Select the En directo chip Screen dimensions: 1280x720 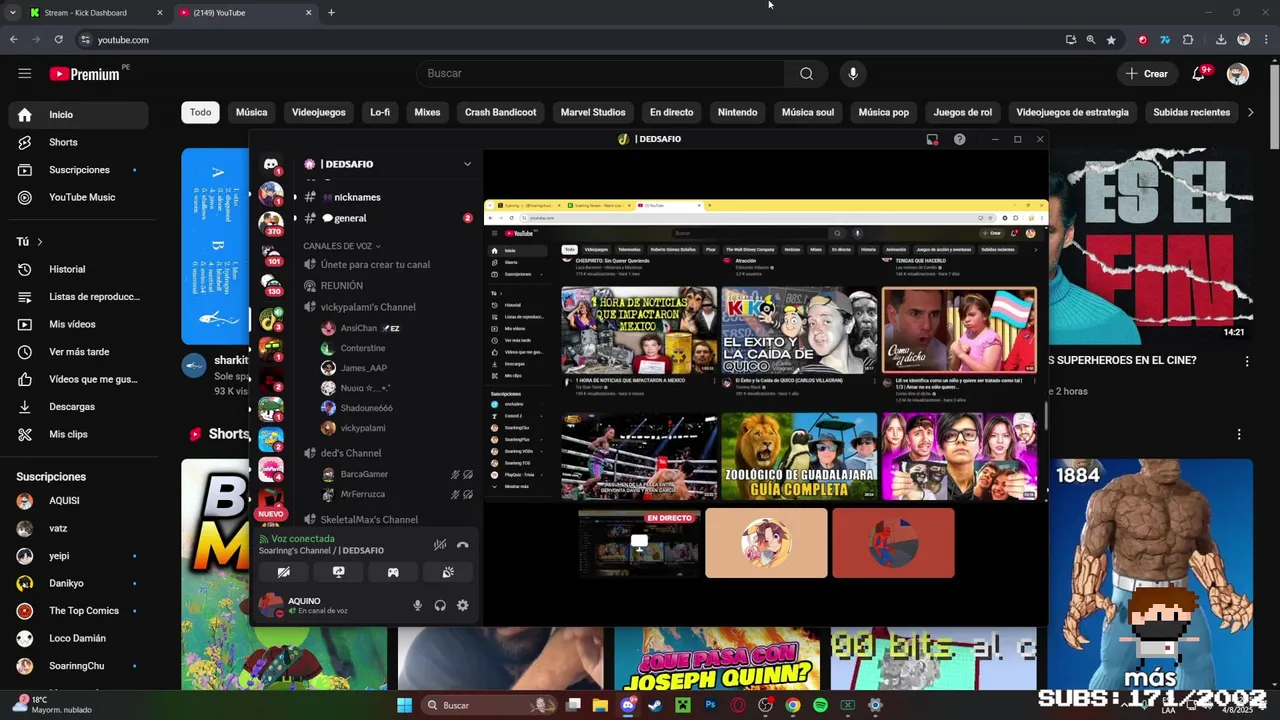tap(671, 112)
